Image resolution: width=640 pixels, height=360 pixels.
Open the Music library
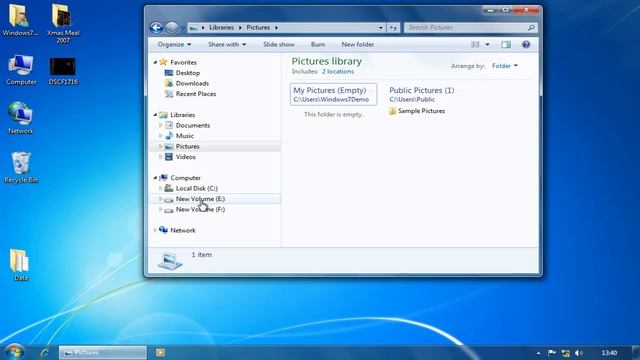184,136
